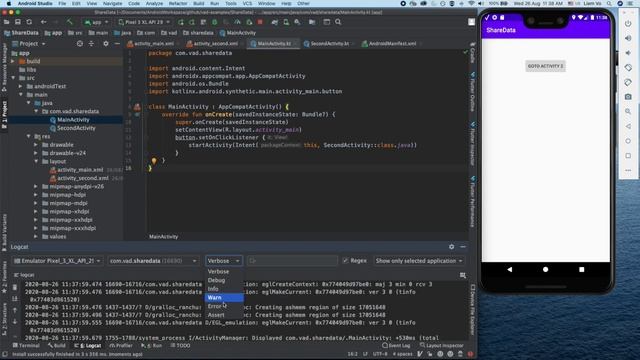
Task: Click the Logcat search input field
Action: (x=292, y=261)
